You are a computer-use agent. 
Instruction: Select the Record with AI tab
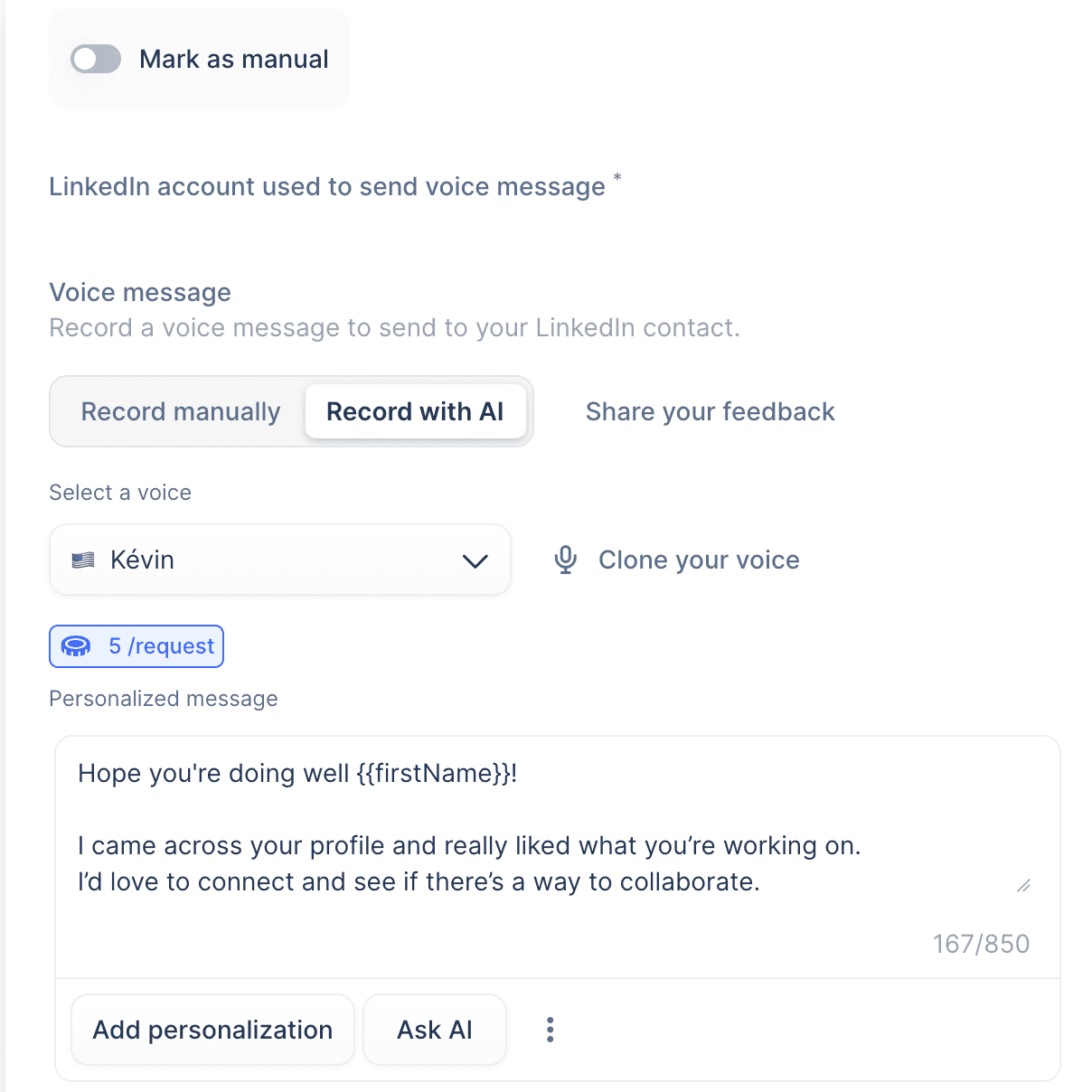(x=415, y=412)
